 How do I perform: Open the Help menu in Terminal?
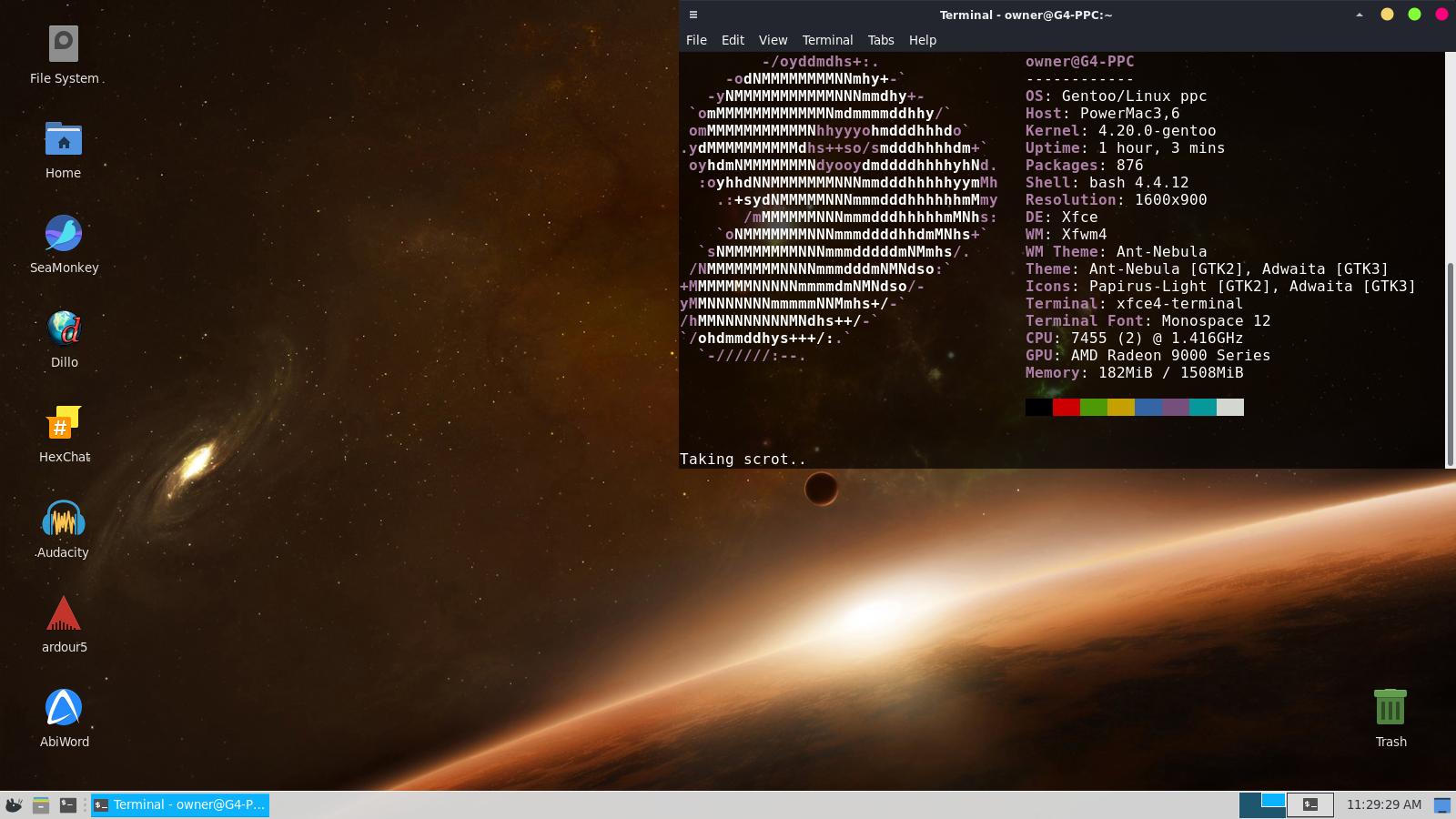click(x=923, y=40)
